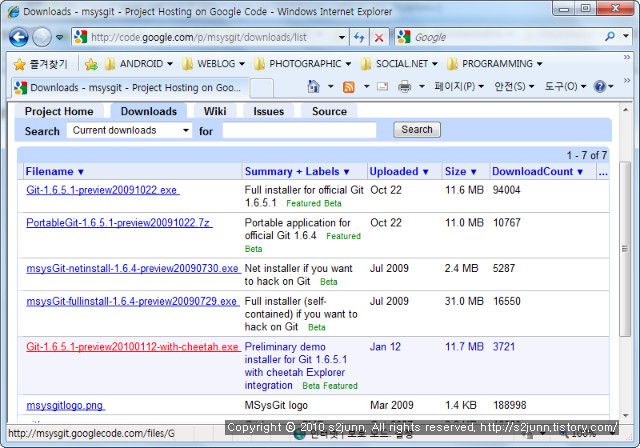Click the page scroll up arrow
This screenshot has width=640, height=448.
click(625, 110)
